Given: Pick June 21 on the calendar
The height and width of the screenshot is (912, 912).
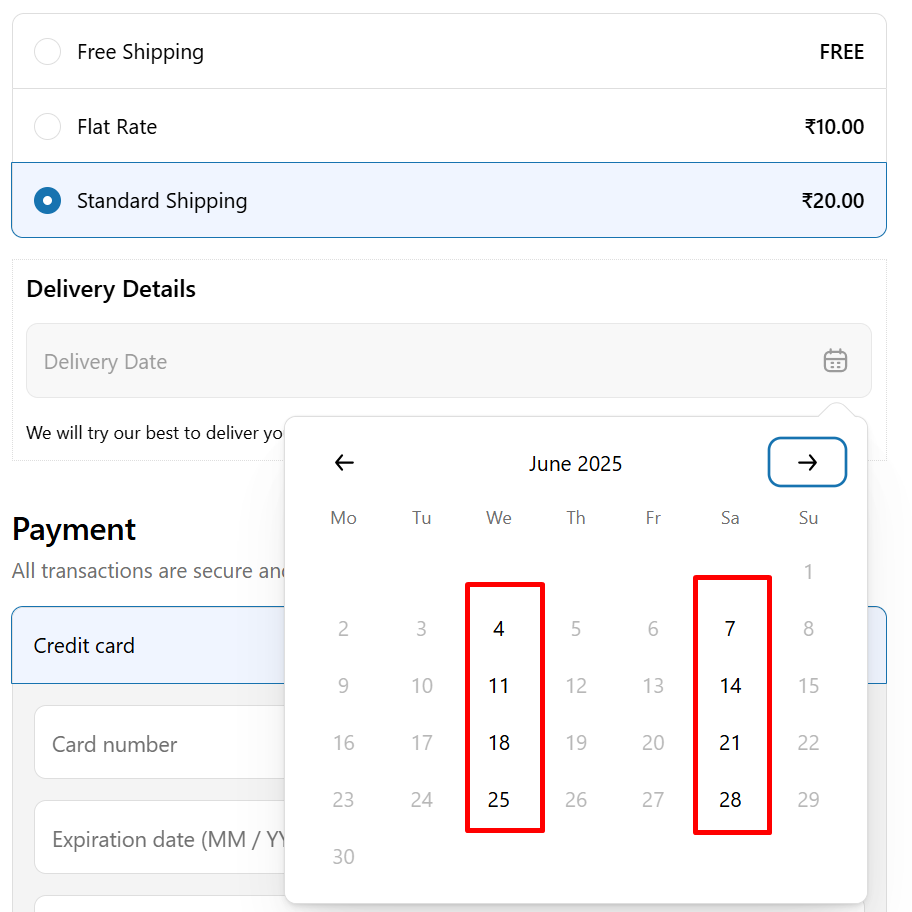Looking at the screenshot, I should click(730, 743).
